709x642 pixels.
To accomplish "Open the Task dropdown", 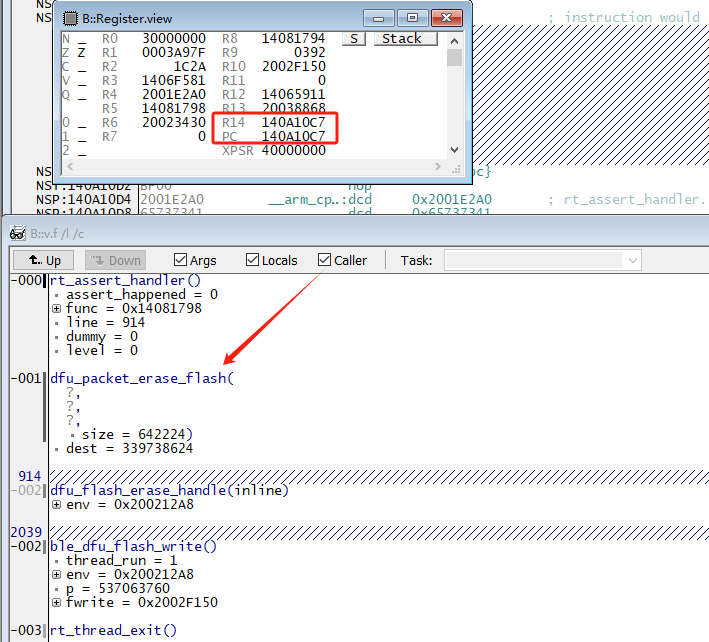I will (633, 260).
